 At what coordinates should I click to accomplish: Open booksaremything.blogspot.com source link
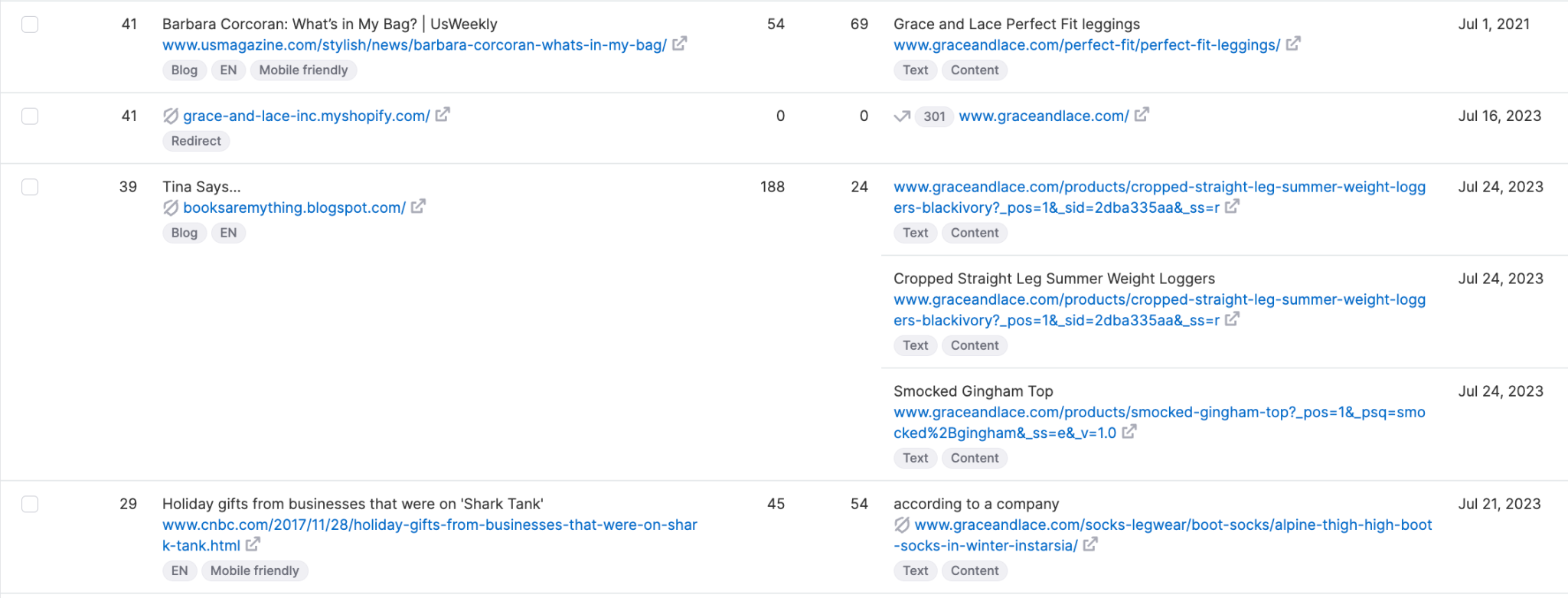[294, 208]
